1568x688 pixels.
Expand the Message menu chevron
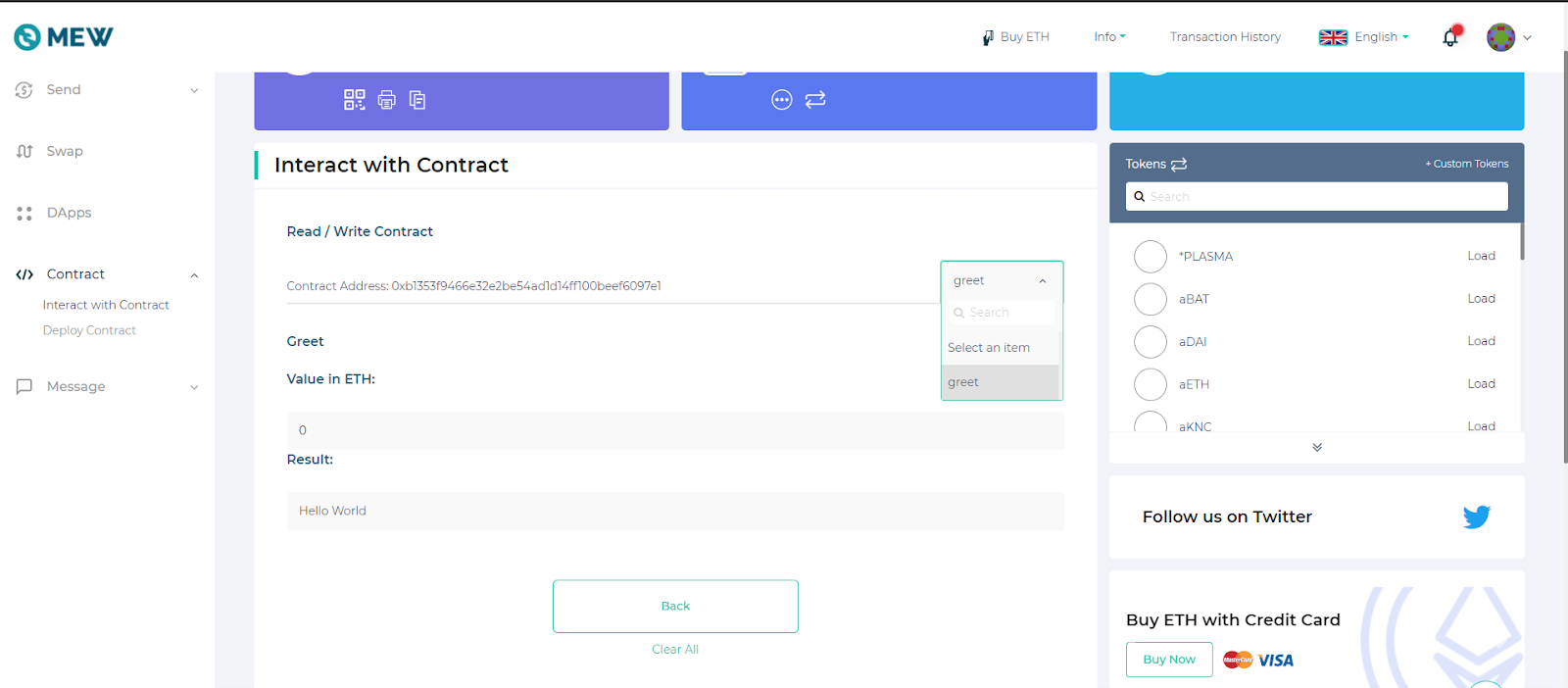click(194, 387)
